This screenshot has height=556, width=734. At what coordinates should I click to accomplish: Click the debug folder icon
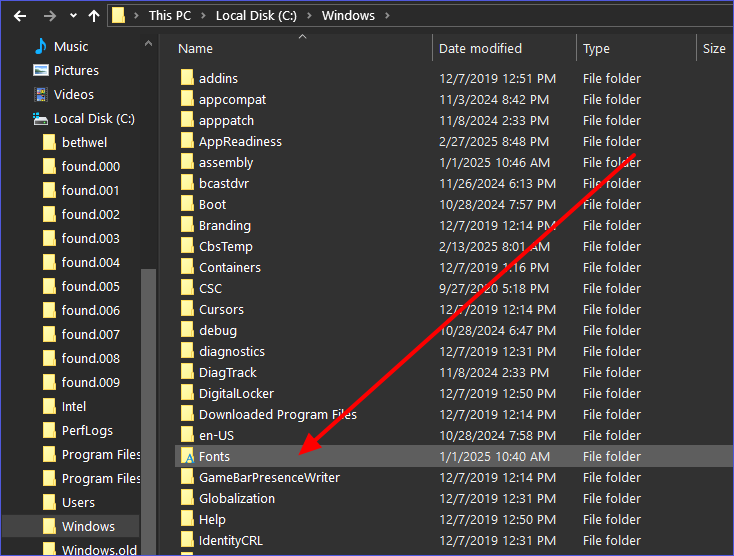(187, 330)
